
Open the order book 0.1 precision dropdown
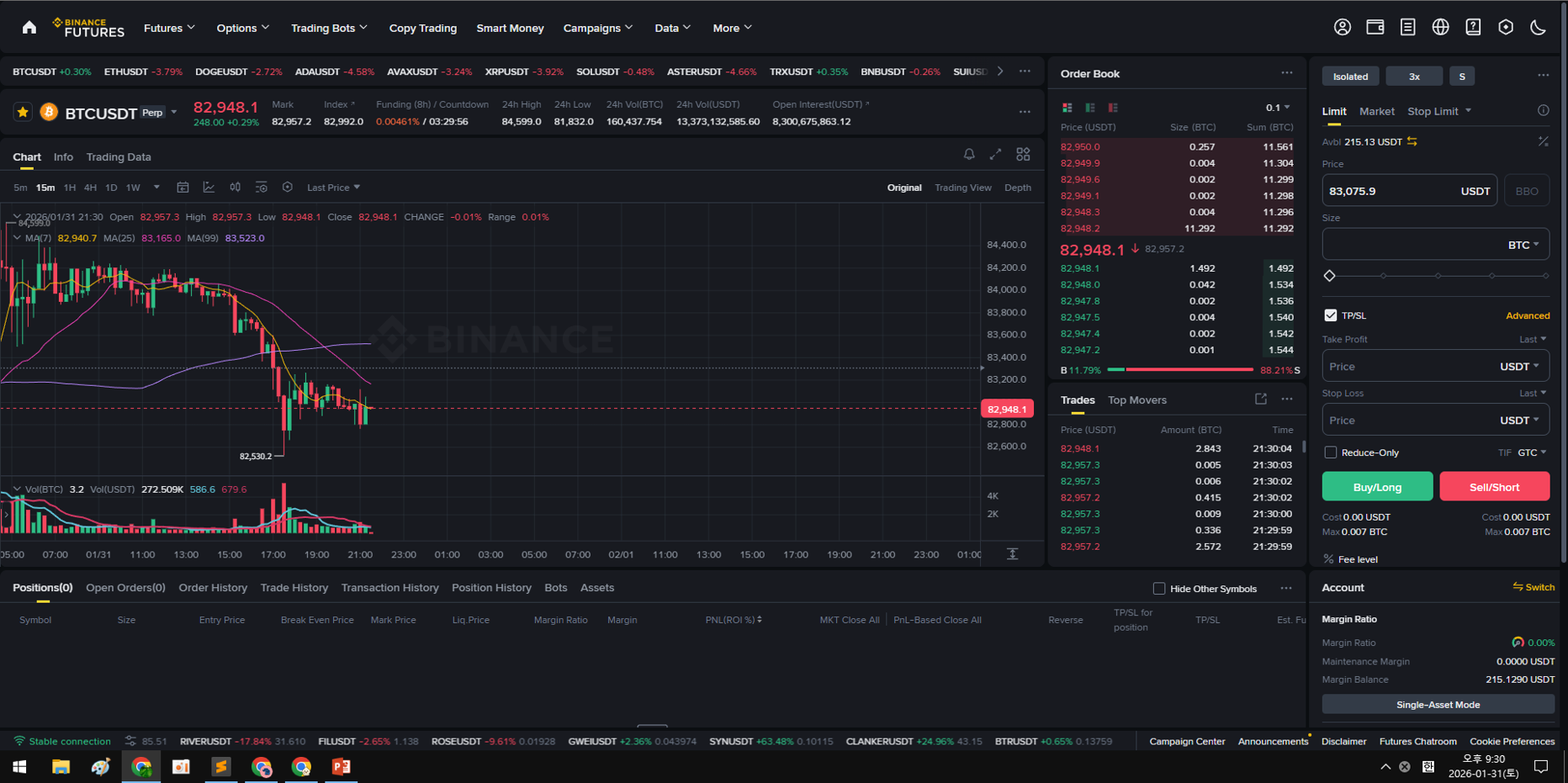1278,108
